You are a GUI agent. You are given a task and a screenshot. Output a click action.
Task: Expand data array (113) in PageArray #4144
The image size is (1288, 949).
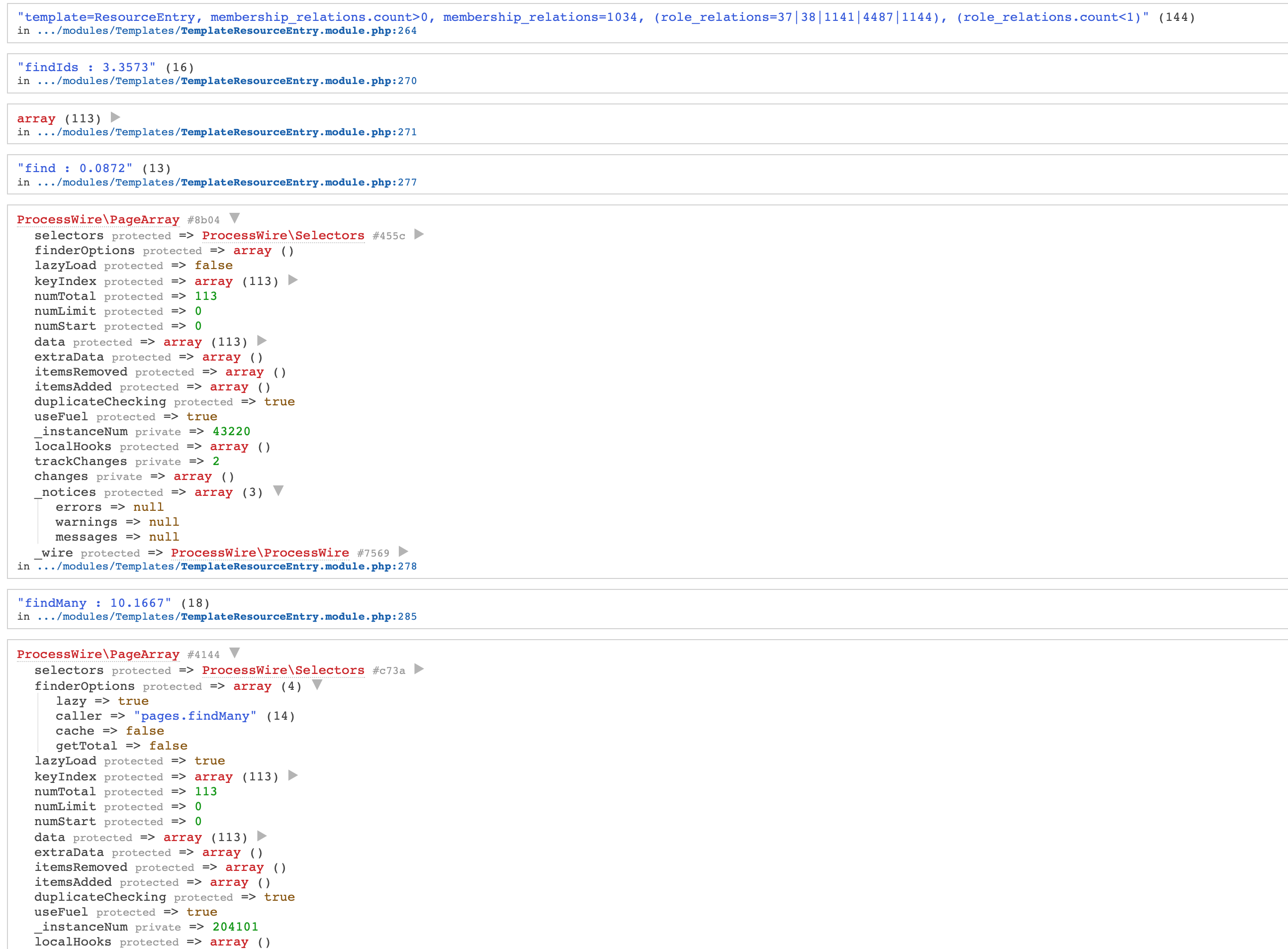262,836
